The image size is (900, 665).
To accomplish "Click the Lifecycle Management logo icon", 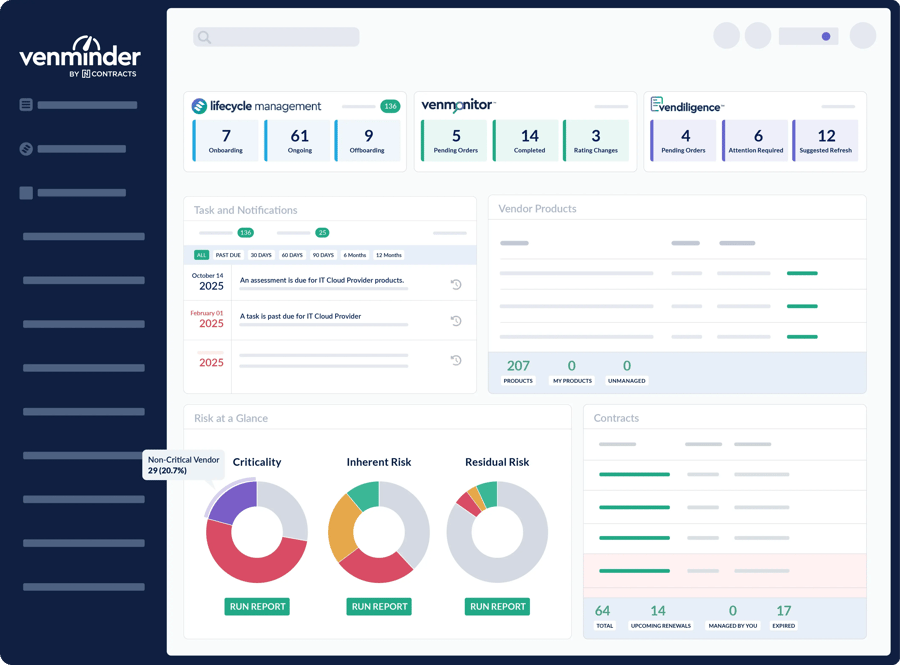I will tap(199, 106).
